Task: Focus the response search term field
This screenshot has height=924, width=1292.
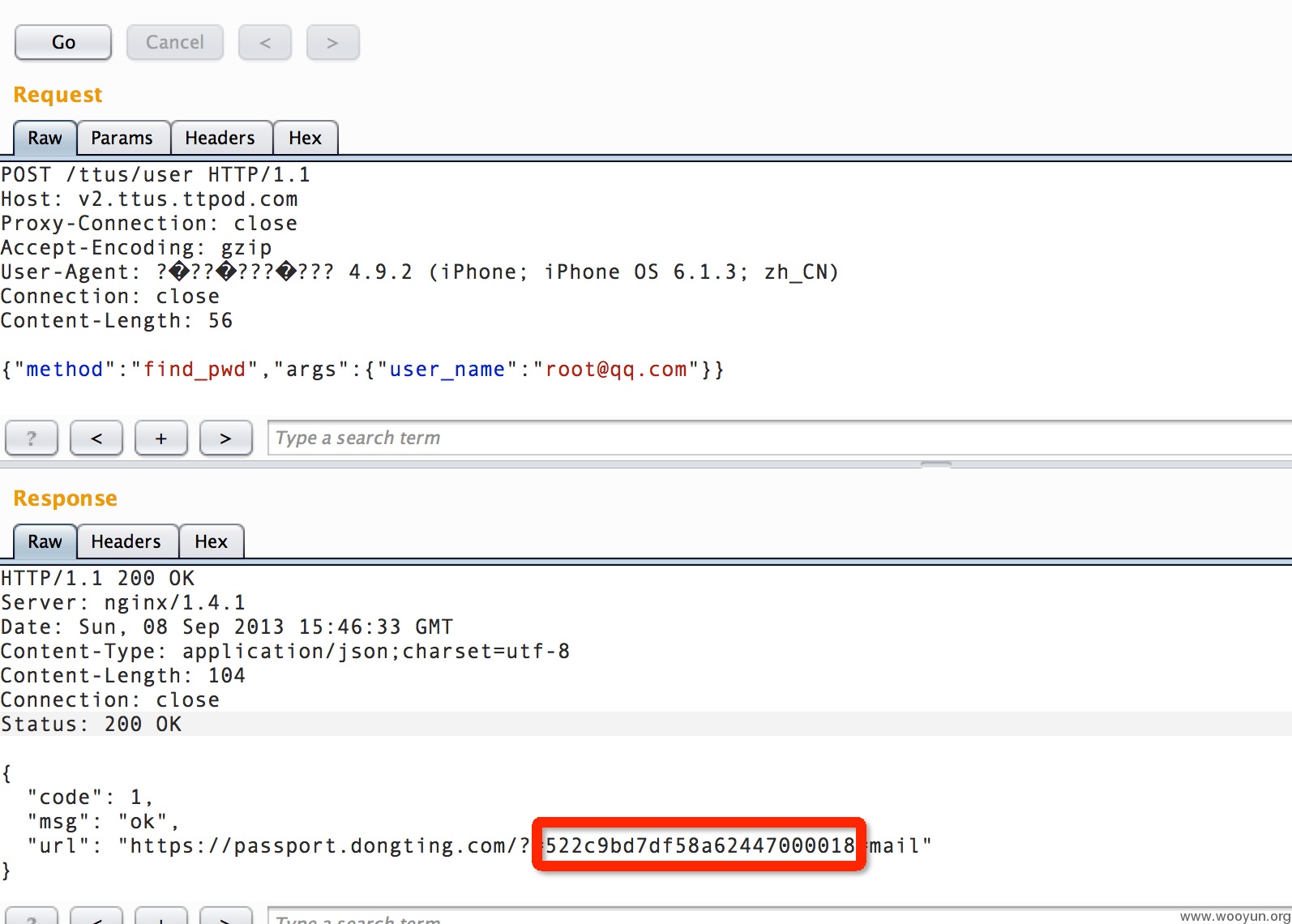Action: [780, 916]
